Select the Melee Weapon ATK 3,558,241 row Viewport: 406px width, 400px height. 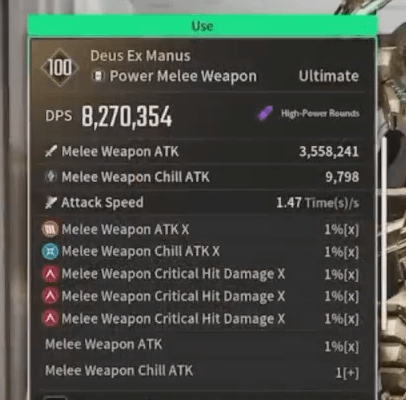click(x=202, y=152)
